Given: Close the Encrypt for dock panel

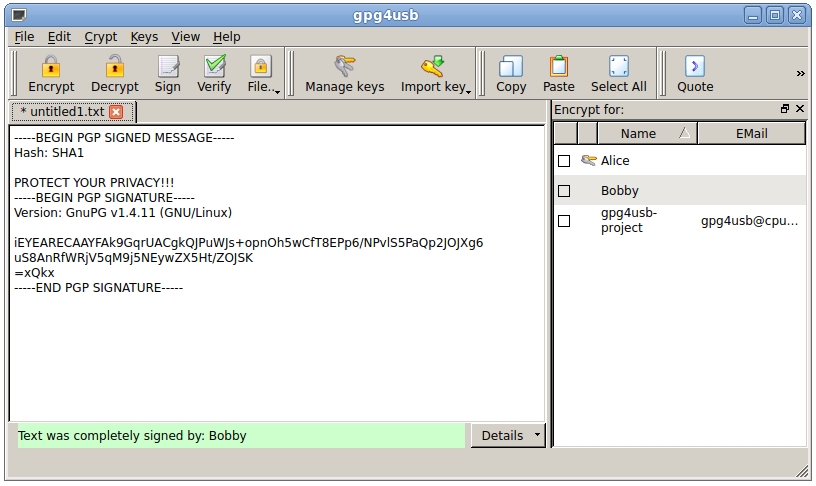Looking at the screenshot, I should pyautogui.click(x=800, y=109).
